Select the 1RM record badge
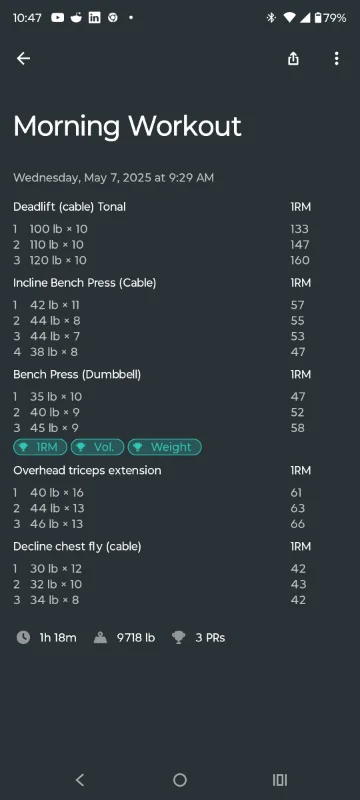 point(40,447)
